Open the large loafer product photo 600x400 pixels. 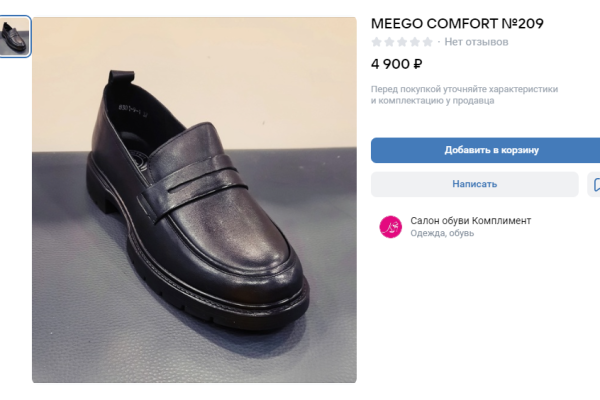click(194, 200)
